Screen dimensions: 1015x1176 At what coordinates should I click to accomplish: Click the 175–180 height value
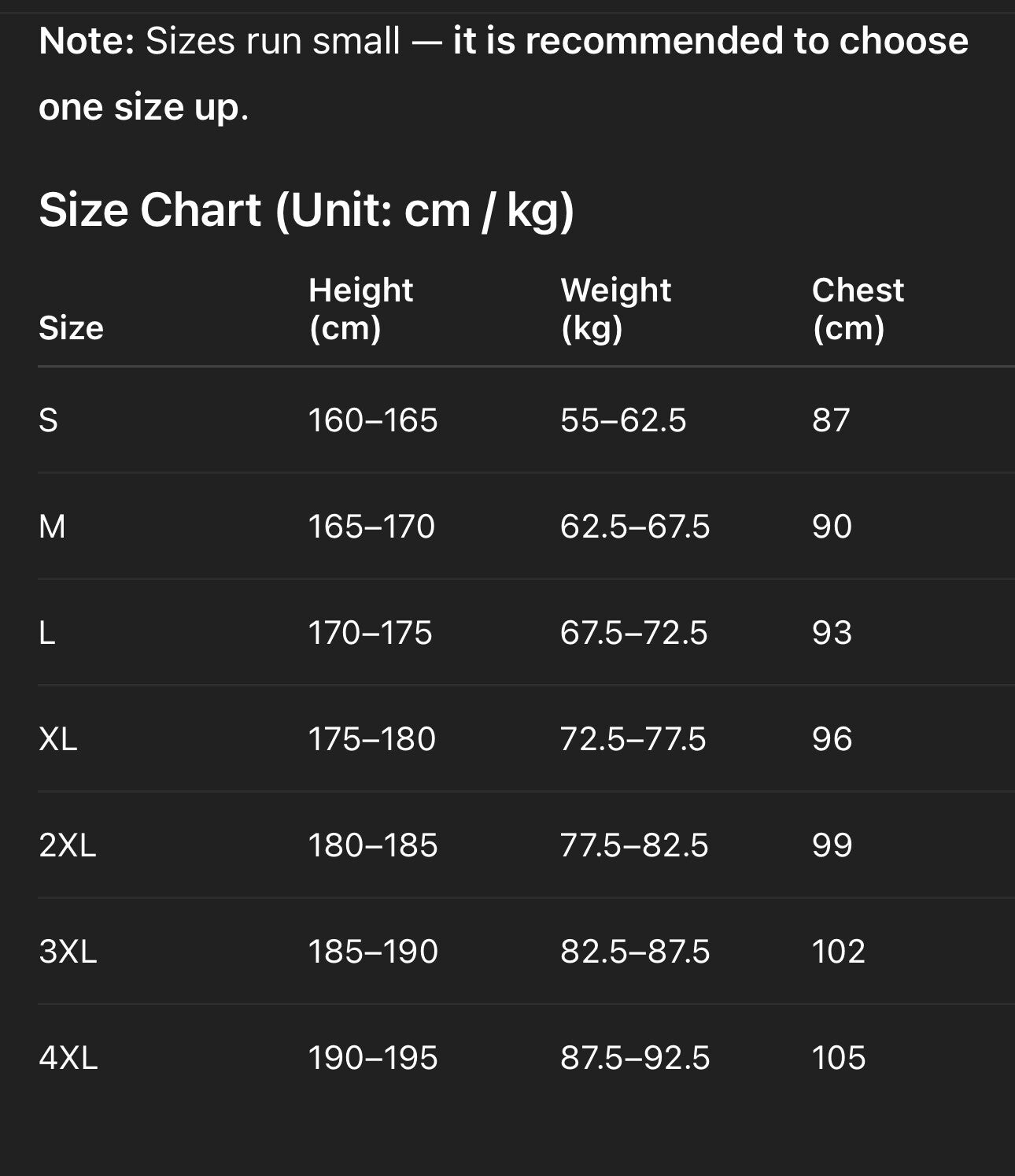[371, 739]
